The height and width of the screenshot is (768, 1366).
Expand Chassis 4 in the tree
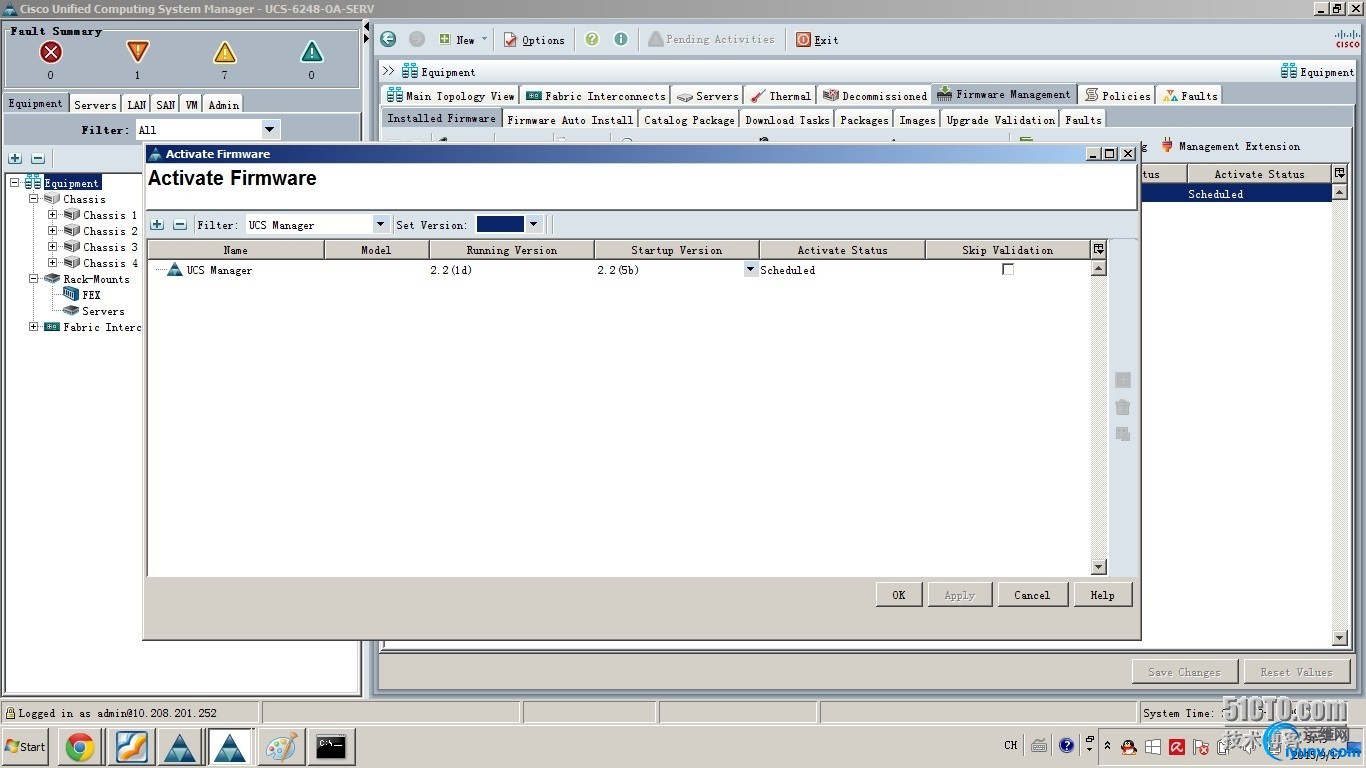52,263
